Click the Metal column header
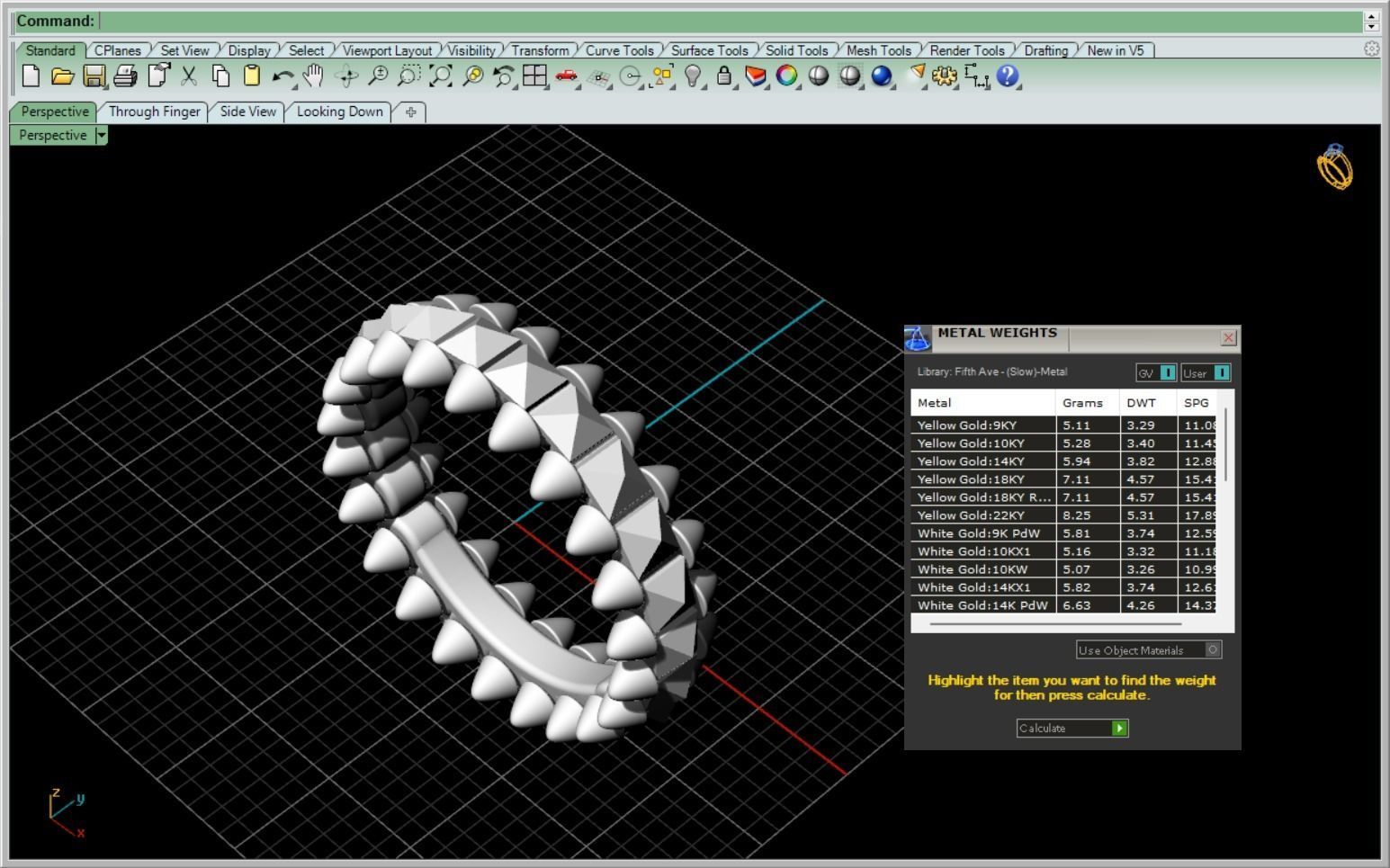 coord(982,402)
